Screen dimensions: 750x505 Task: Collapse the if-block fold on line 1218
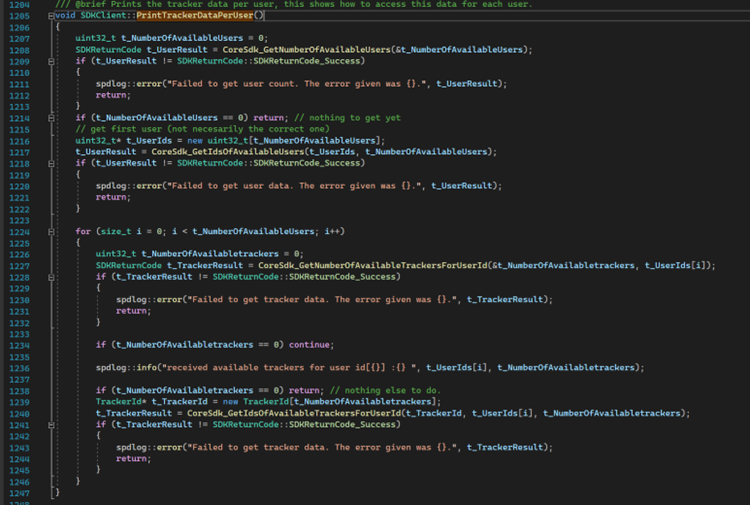coord(51,164)
